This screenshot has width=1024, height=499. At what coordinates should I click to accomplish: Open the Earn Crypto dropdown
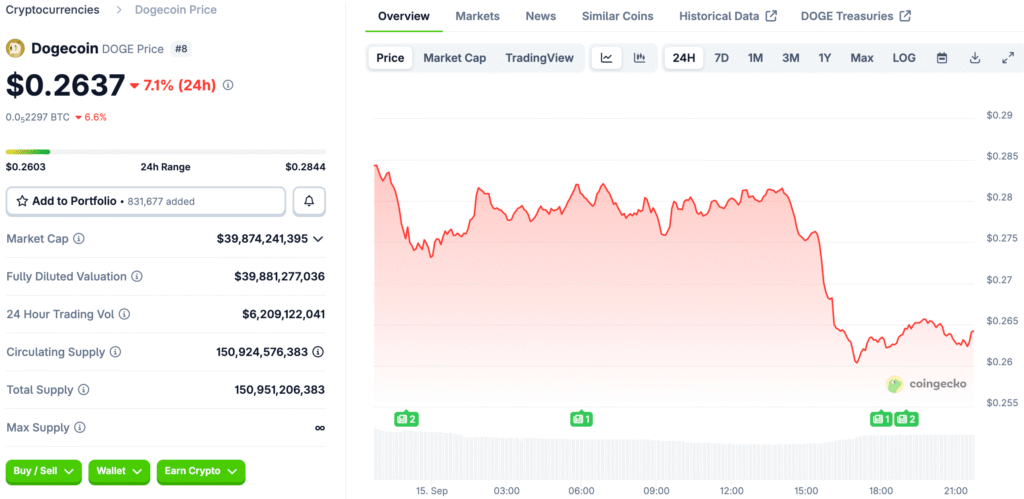click(x=201, y=472)
